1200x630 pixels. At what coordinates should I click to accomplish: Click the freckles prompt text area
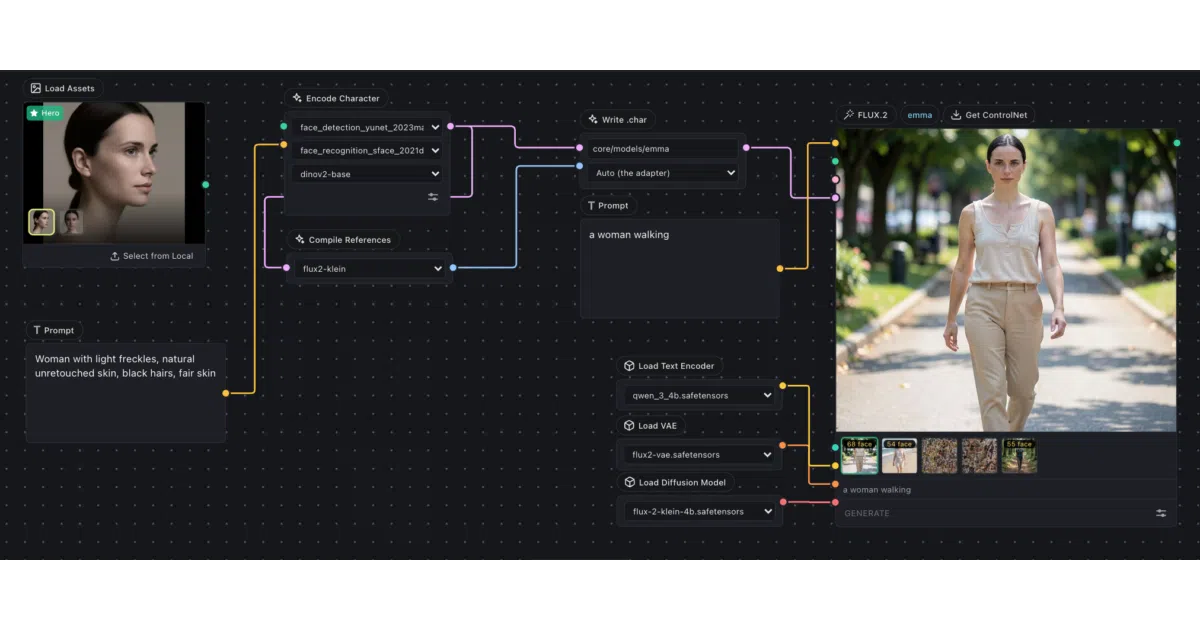point(125,392)
